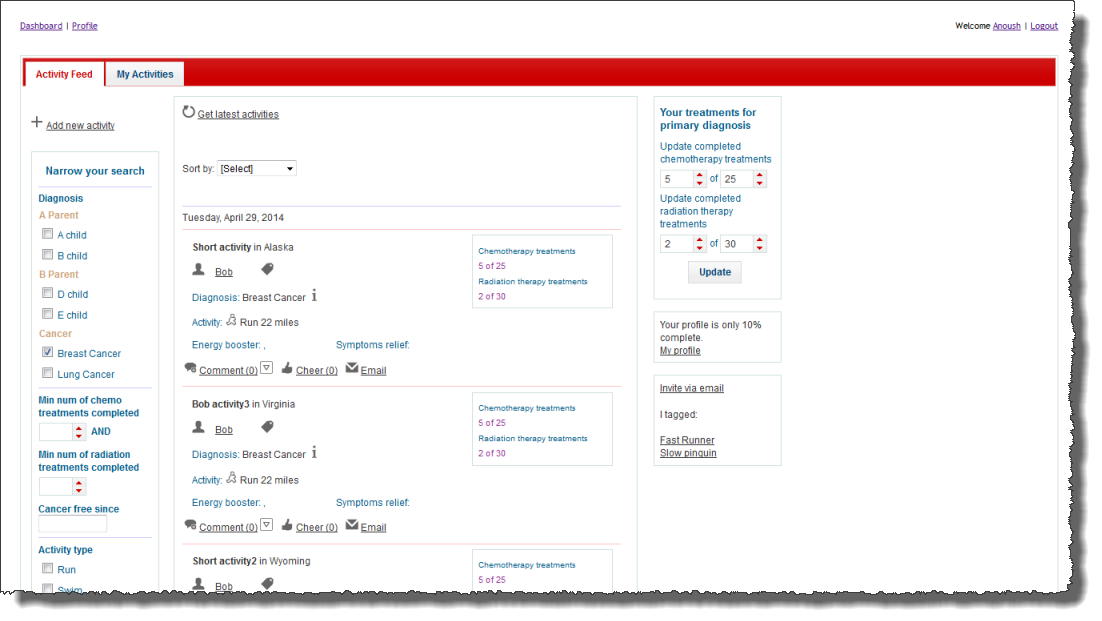1102x621 pixels.
Task: Open the Sort by dropdown
Action: point(257,169)
